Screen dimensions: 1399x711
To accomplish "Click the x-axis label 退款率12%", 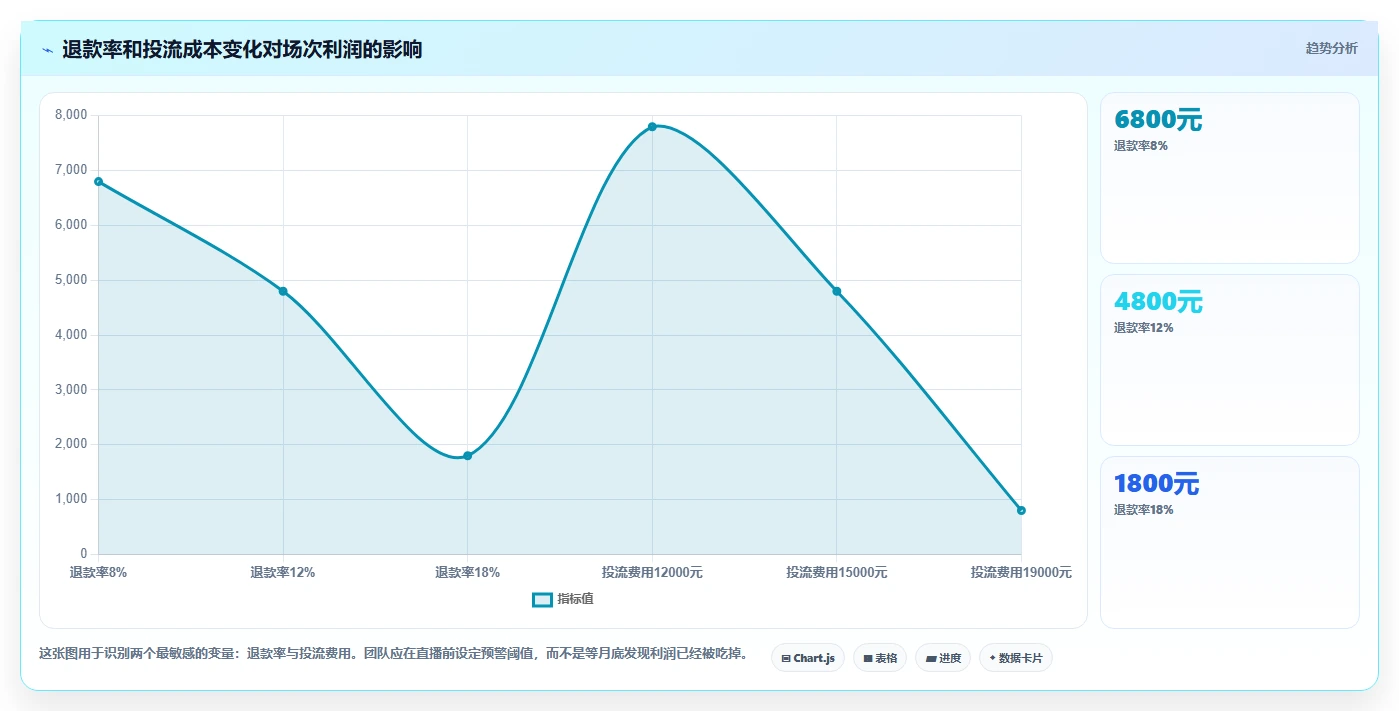I will click(283, 573).
